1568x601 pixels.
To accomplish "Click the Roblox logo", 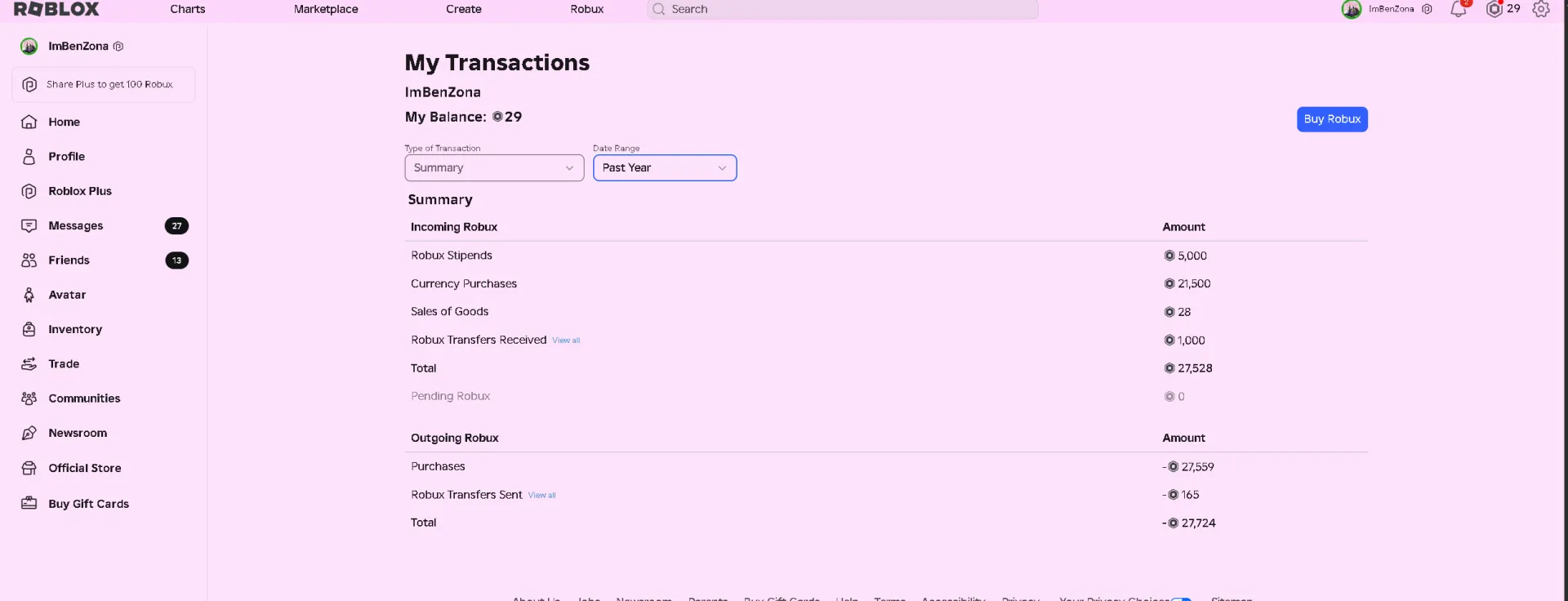I will tap(56, 9).
